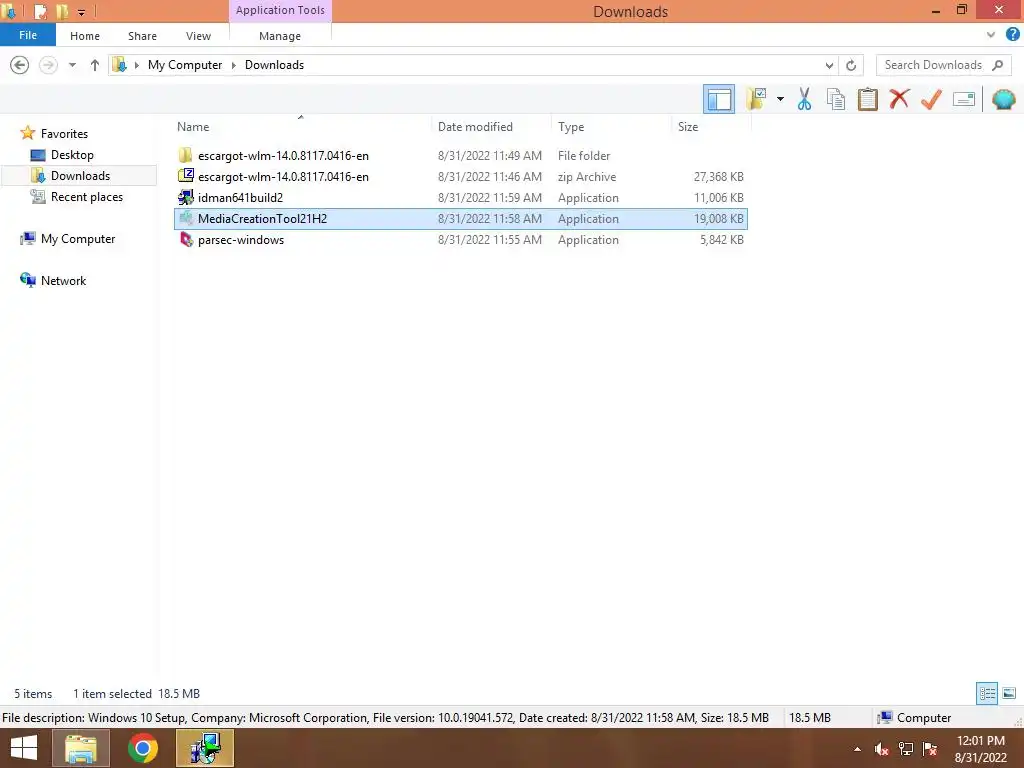1024x768 pixels.
Task: Click the Paste clipboard icon
Action: (867, 99)
